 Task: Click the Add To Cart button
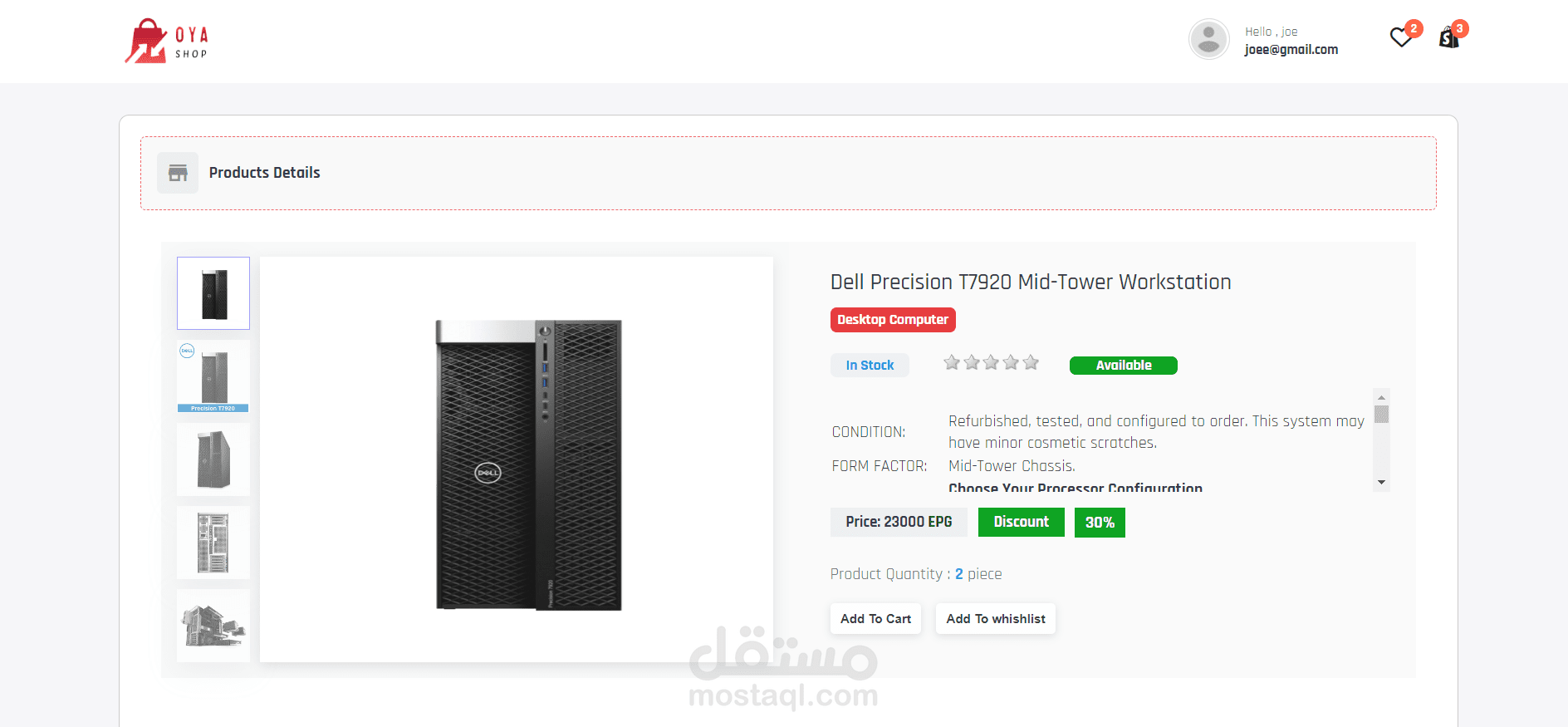tap(875, 619)
